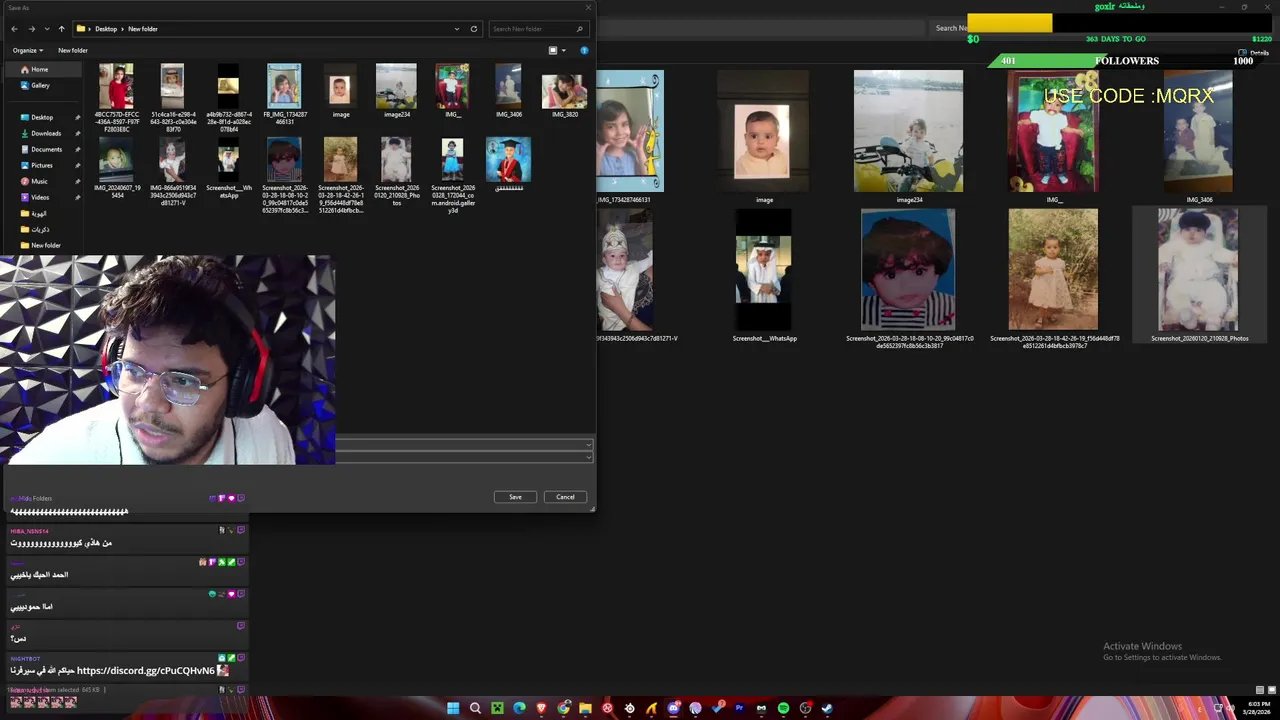Open the Windows Start menu
1280x720 pixels.
coord(453,708)
